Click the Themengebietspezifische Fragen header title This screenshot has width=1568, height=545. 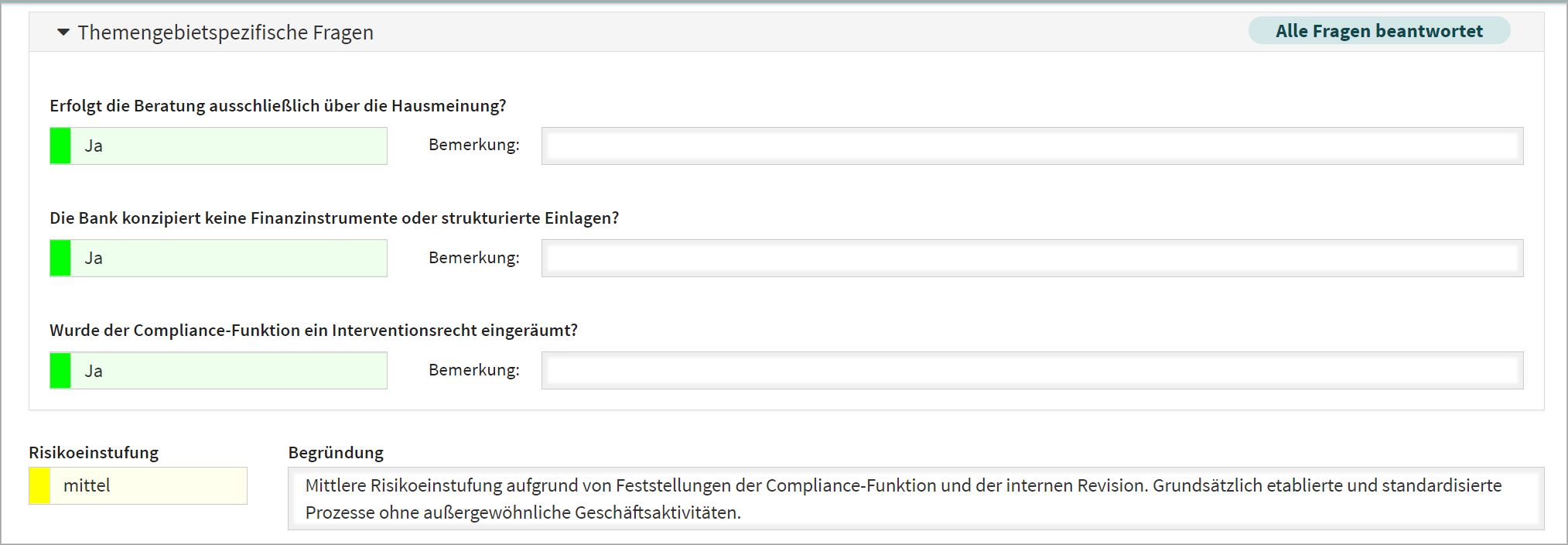point(225,33)
